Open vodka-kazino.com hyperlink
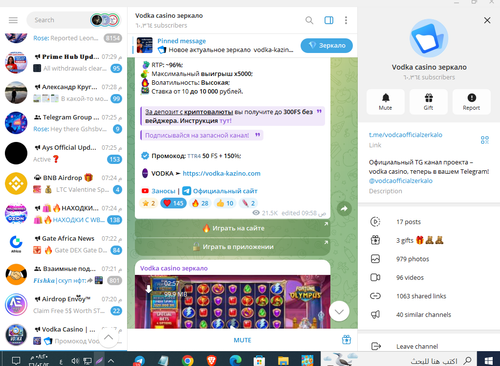This screenshot has width=500, height=366. [221, 173]
